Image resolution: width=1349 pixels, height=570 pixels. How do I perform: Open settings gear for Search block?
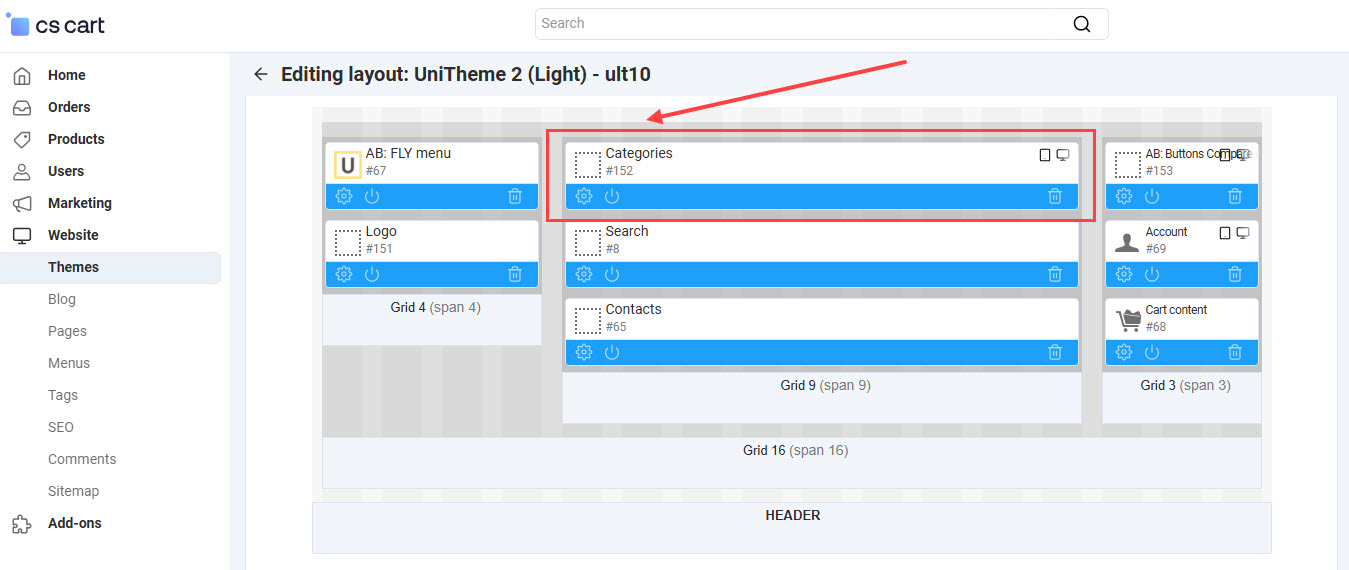[584, 274]
